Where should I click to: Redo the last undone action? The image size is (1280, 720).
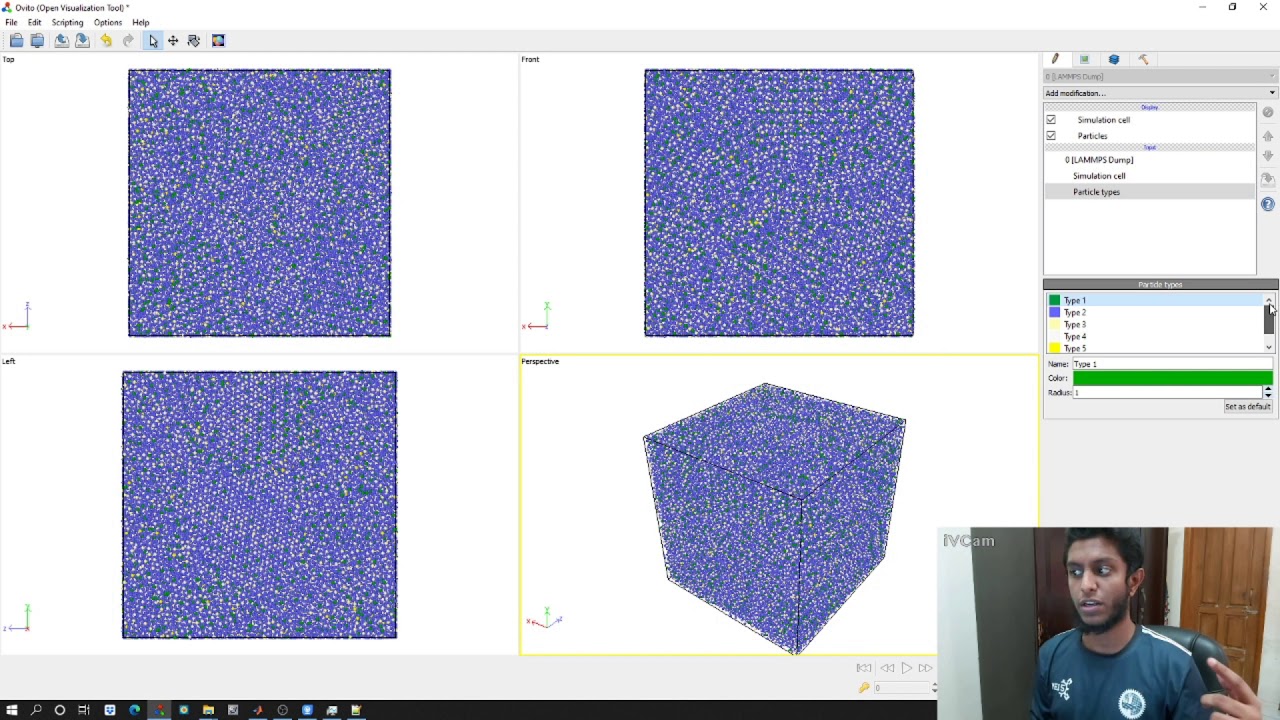point(128,40)
